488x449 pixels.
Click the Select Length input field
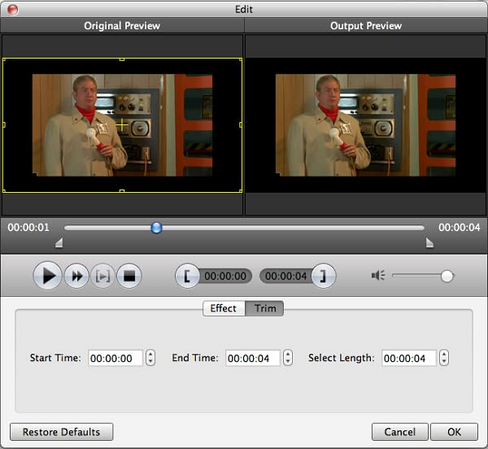coord(409,358)
